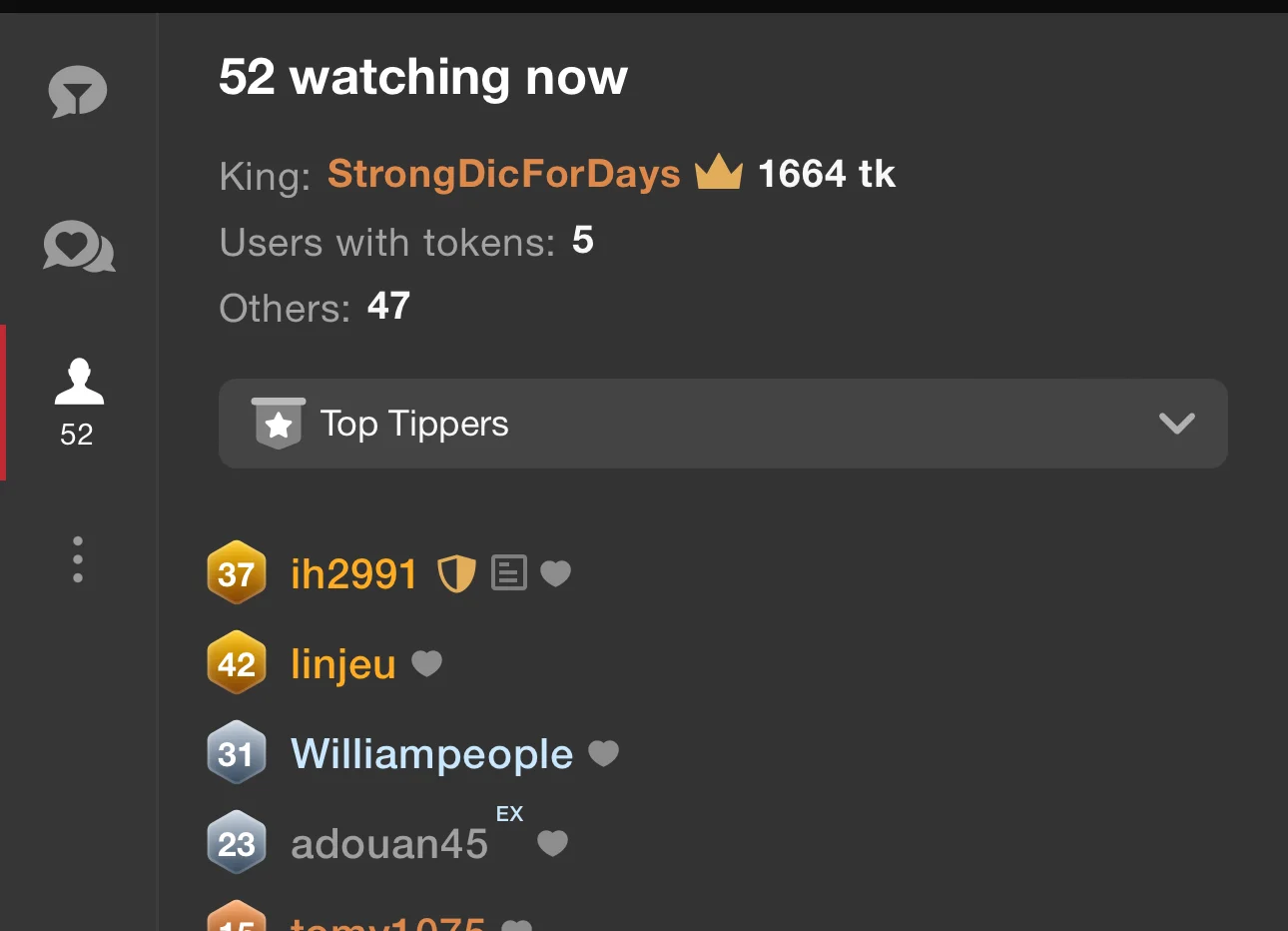Select the viewers list user icon

click(79, 383)
